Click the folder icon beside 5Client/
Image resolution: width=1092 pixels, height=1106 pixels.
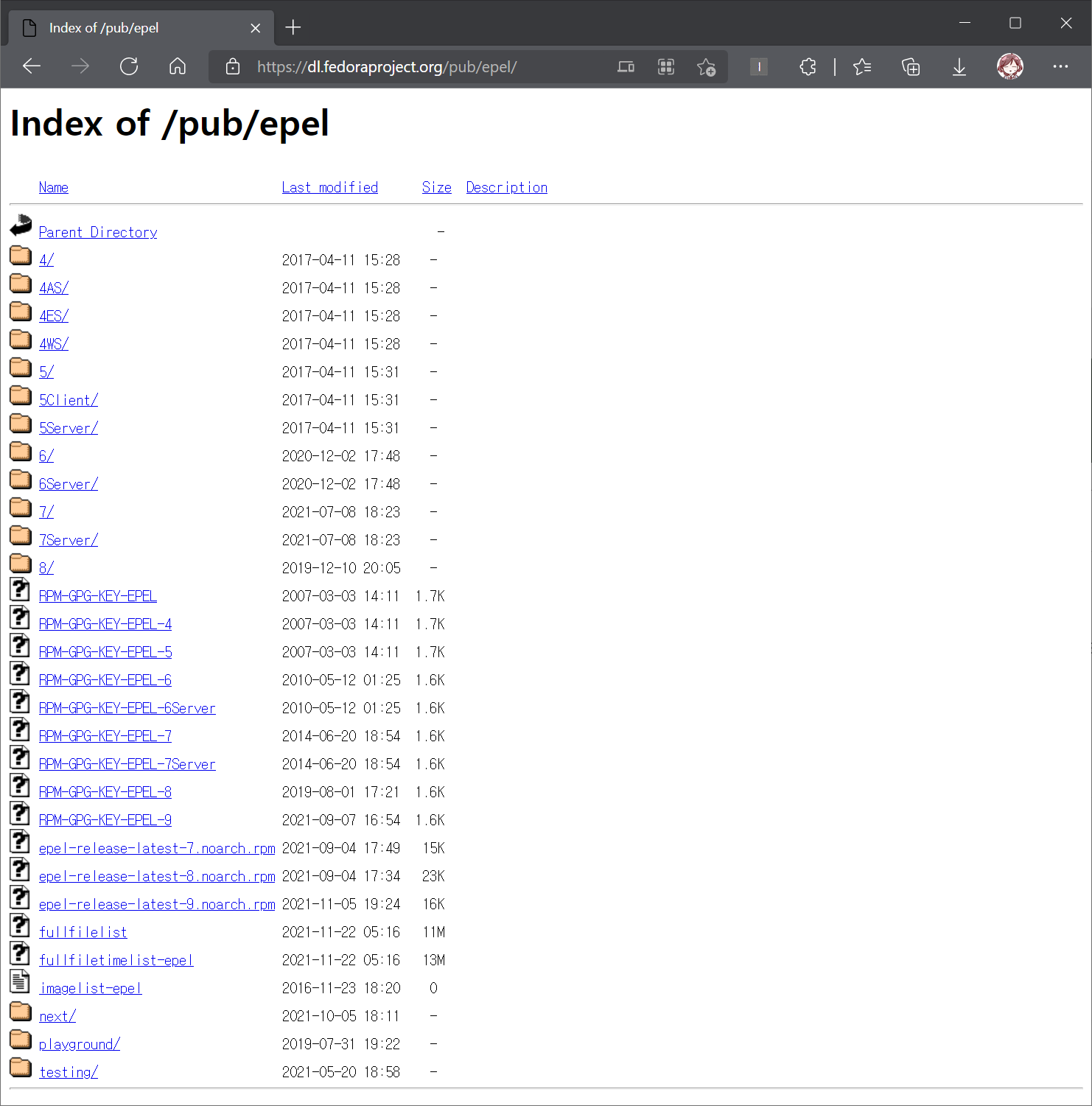click(x=21, y=395)
